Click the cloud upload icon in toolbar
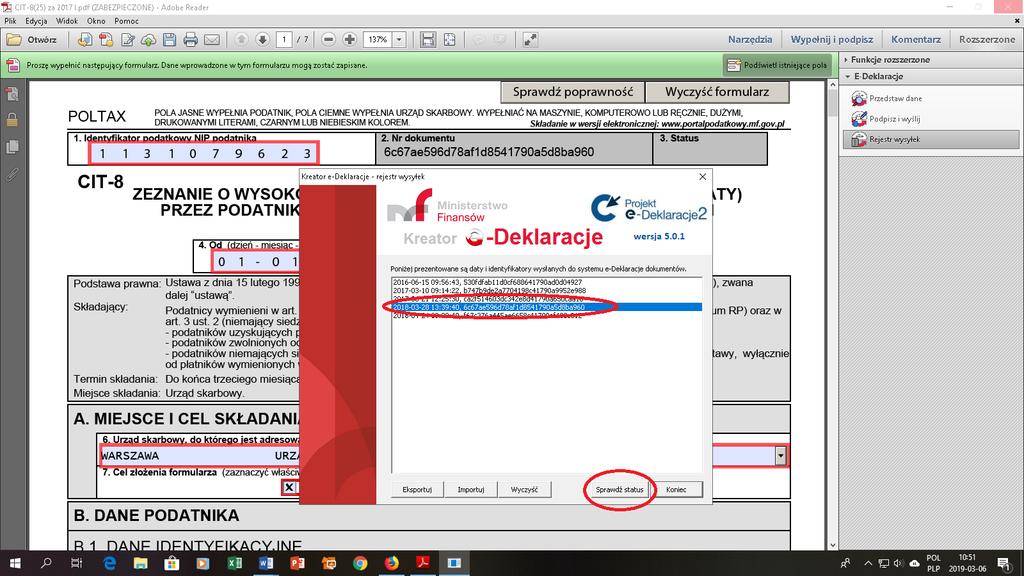The height and width of the screenshot is (576, 1024). coord(148,40)
